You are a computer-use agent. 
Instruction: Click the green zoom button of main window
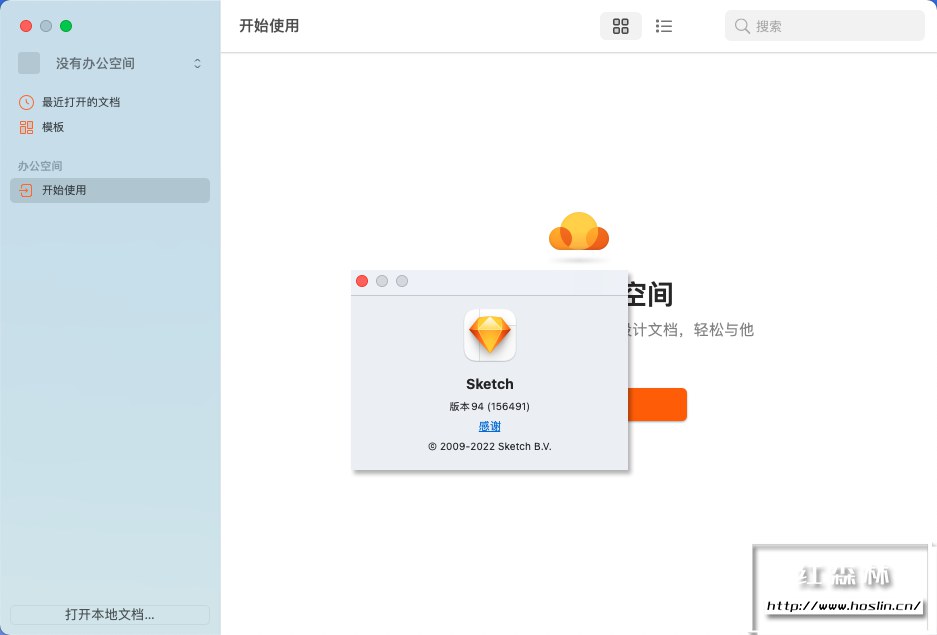[x=66, y=26]
